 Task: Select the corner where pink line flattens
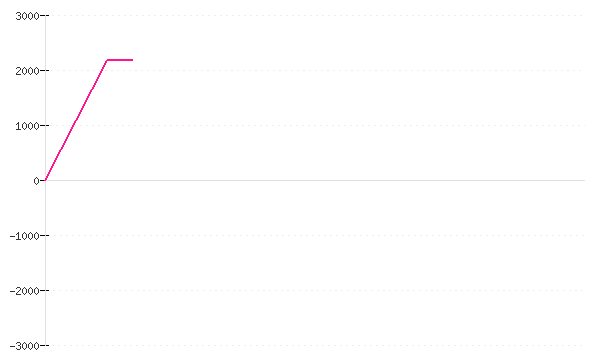point(107,60)
